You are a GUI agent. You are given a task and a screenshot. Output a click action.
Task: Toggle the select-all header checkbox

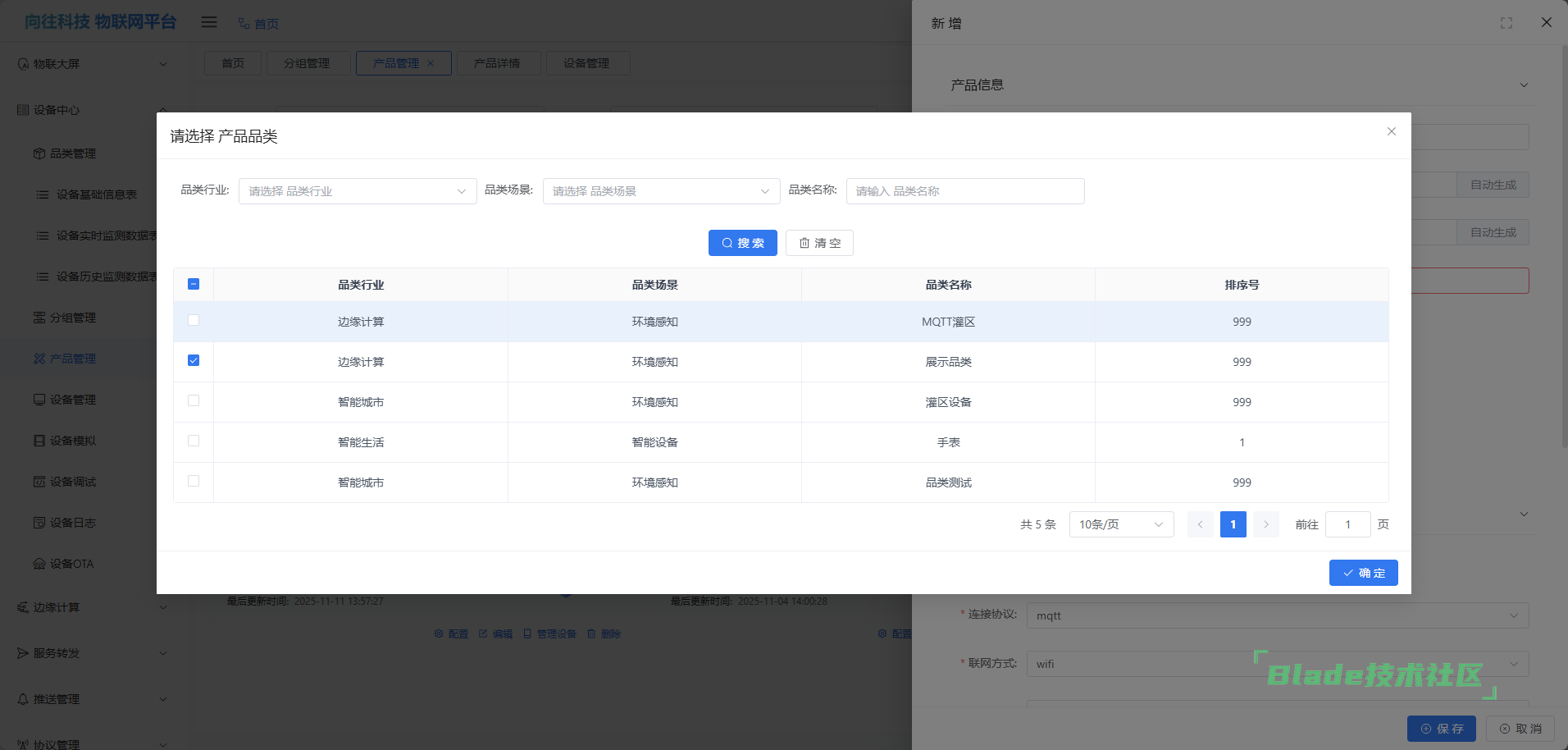pyautogui.click(x=194, y=284)
